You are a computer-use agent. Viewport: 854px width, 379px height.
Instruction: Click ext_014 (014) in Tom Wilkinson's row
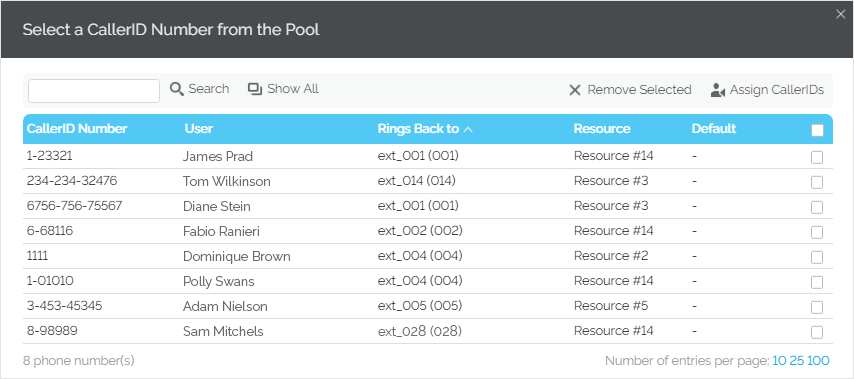pos(417,181)
